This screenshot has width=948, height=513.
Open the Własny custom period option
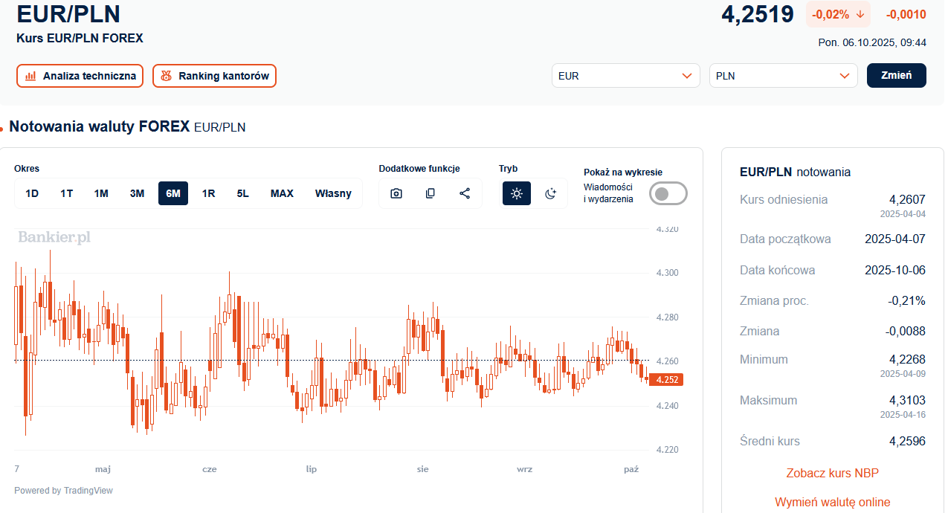coord(333,193)
